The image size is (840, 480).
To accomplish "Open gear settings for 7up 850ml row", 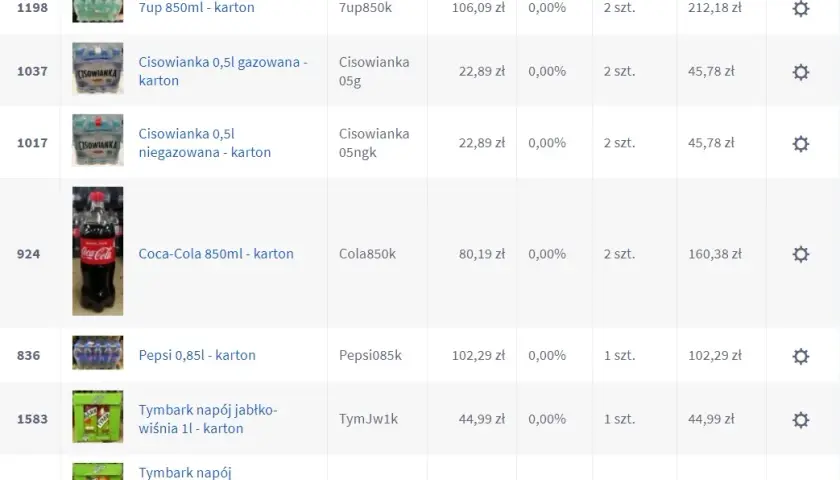I will tap(800, 8).
